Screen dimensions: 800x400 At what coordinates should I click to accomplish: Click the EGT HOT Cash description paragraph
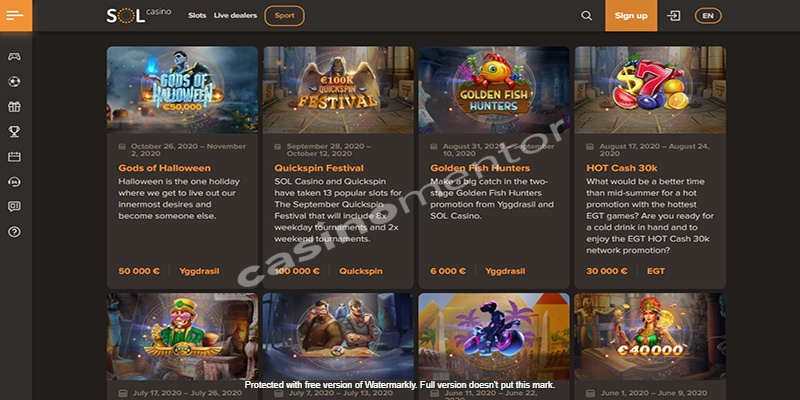[649, 216]
